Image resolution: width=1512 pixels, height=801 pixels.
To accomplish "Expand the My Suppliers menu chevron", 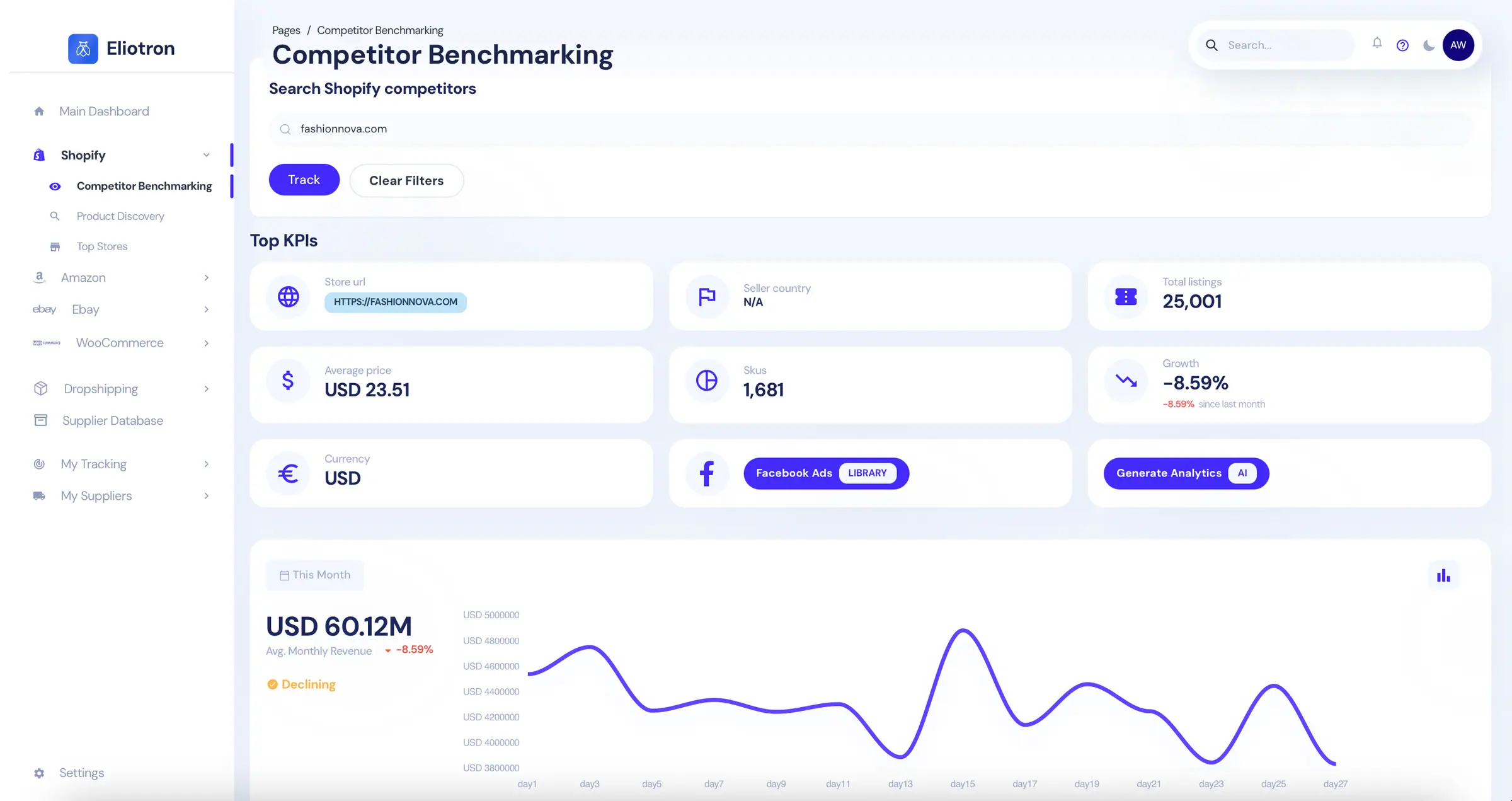I will [206, 496].
